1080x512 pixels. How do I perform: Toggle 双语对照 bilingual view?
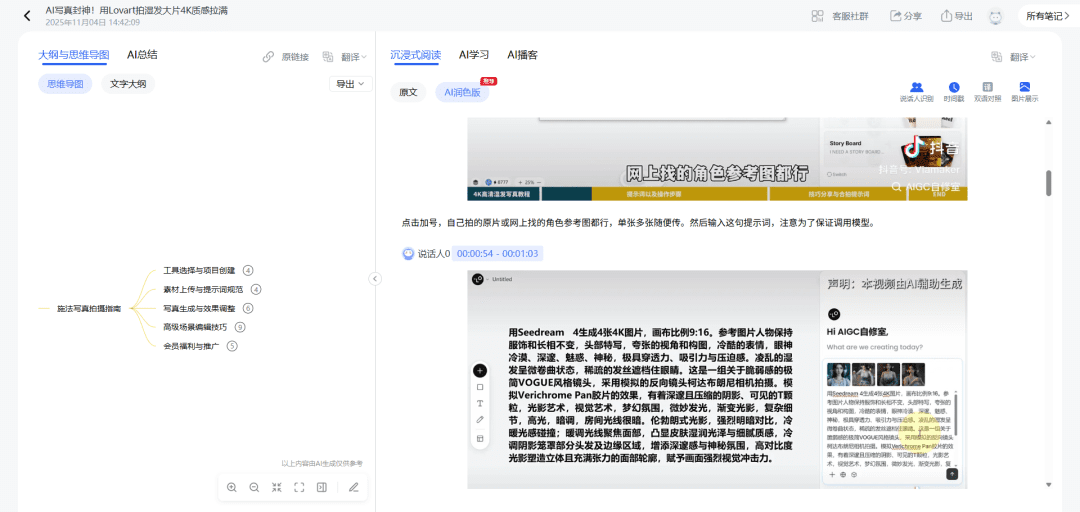[x=988, y=88]
